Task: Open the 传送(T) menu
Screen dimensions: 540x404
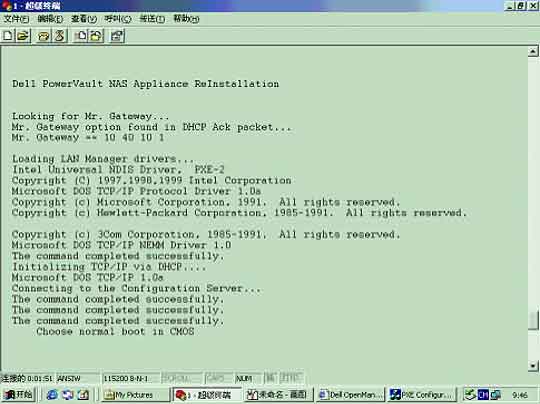Action: 152,19
